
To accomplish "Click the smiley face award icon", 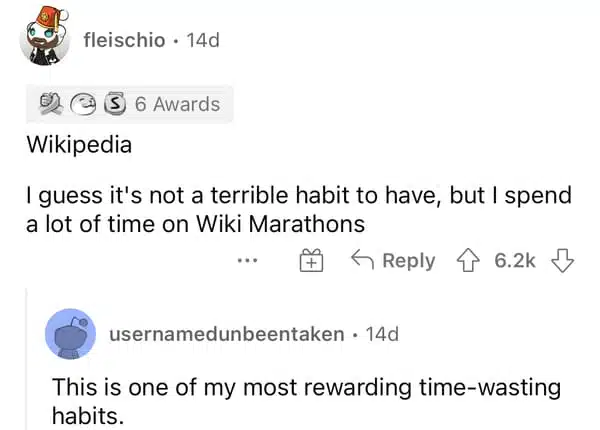I will (83, 104).
